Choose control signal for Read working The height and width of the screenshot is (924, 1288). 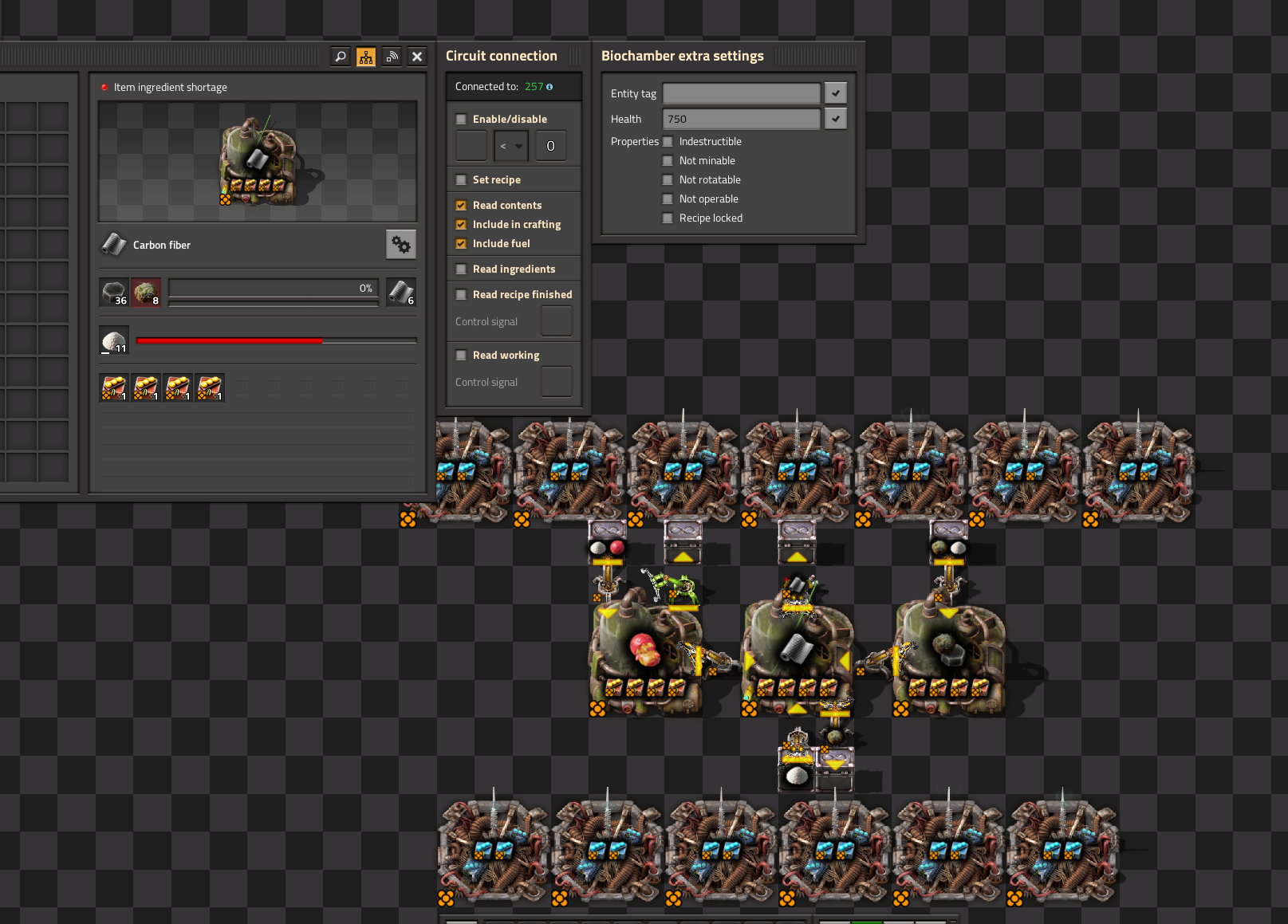557,382
